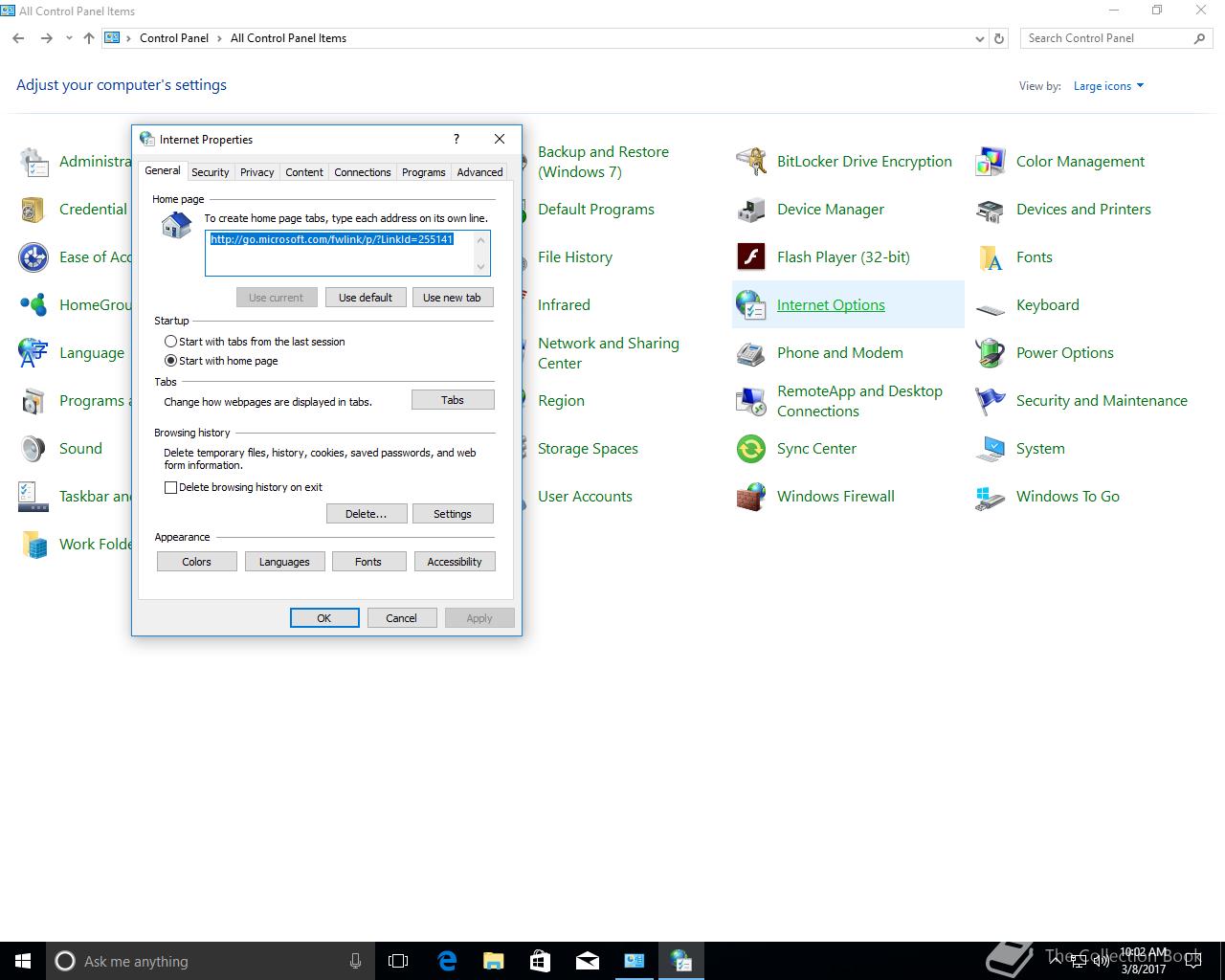Open the Accessibility button

[455, 562]
